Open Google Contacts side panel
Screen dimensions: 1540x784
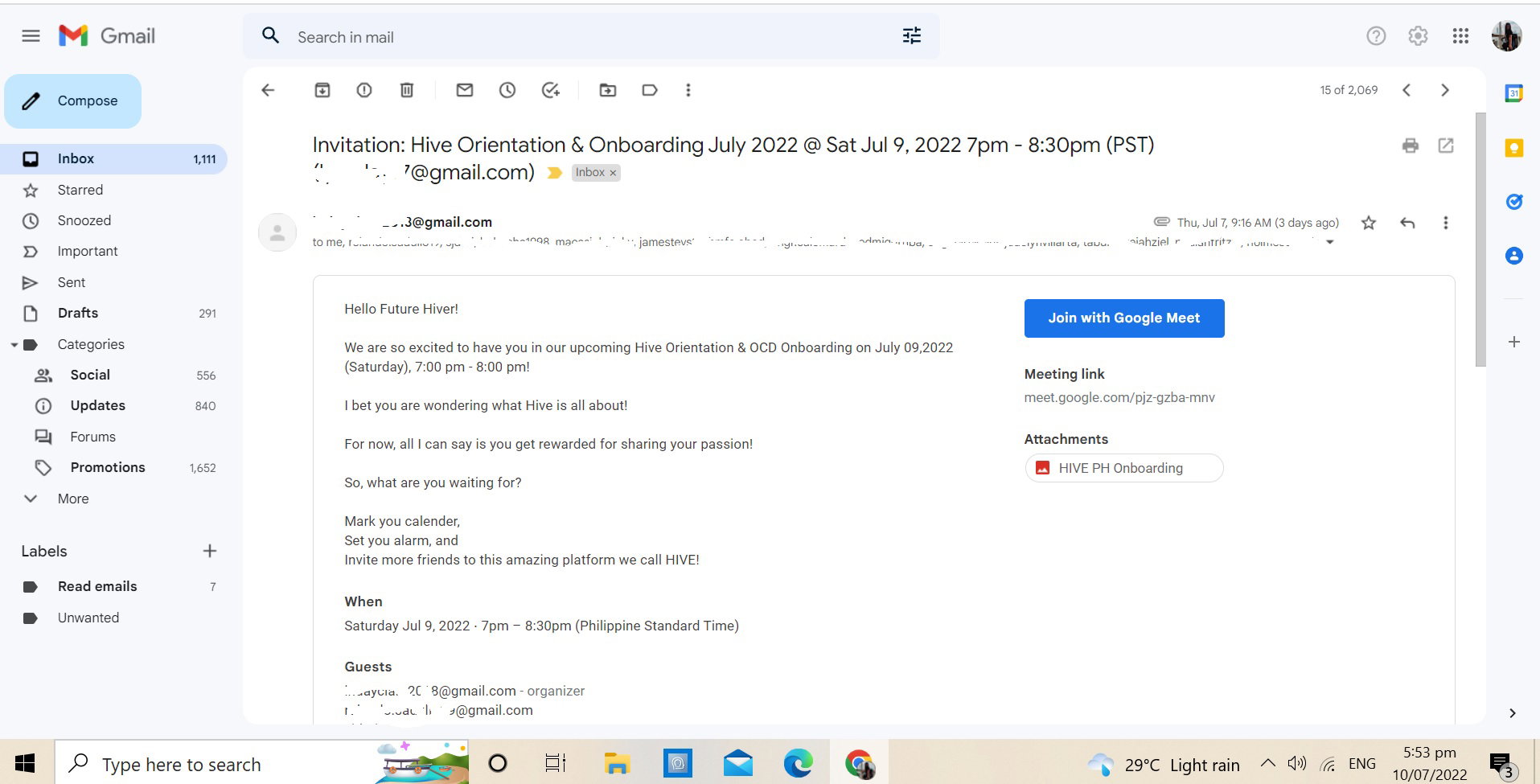[x=1513, y=256]
